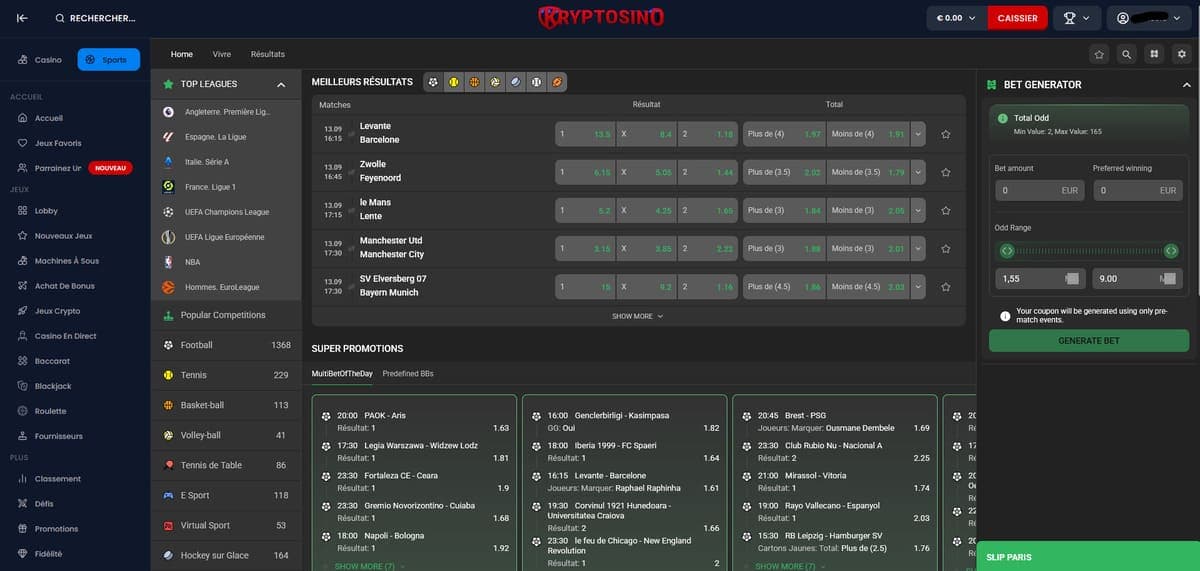Screen dimensions: 1200x571
Task: Favorite the Zwolle - Feyenoord match
Action: [945, 172]
